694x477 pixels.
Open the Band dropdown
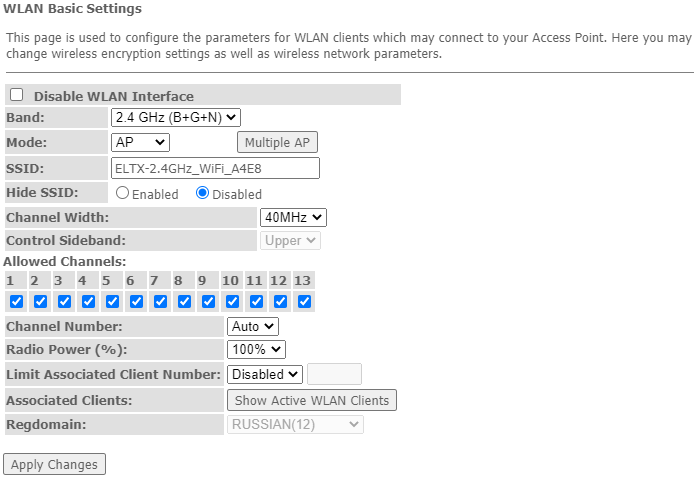(176, 118)
